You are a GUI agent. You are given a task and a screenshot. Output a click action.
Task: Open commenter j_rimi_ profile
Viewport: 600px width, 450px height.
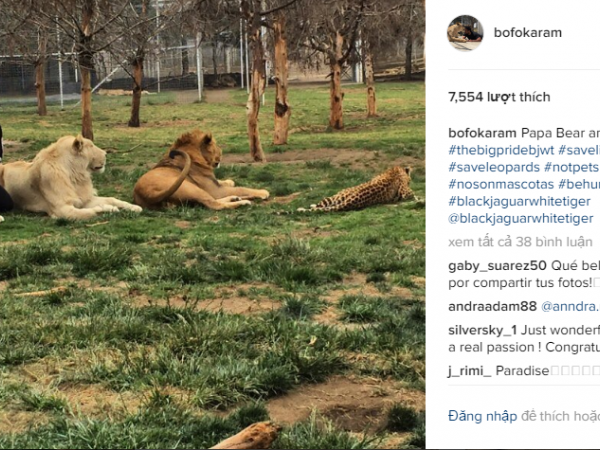pyautogui.click(x=470, y=371)
